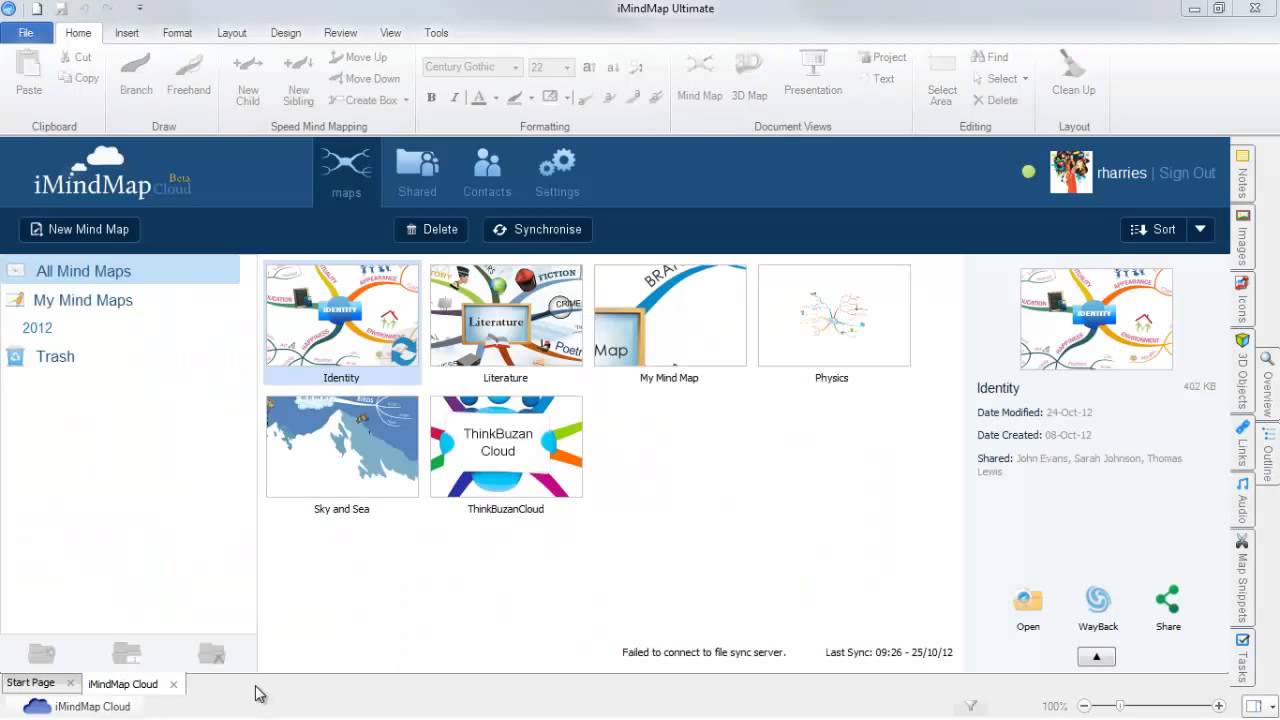This screenshot has width=1280, height=720.
Task: Click the Sign Out link
Action: (x=1187, y=173)
